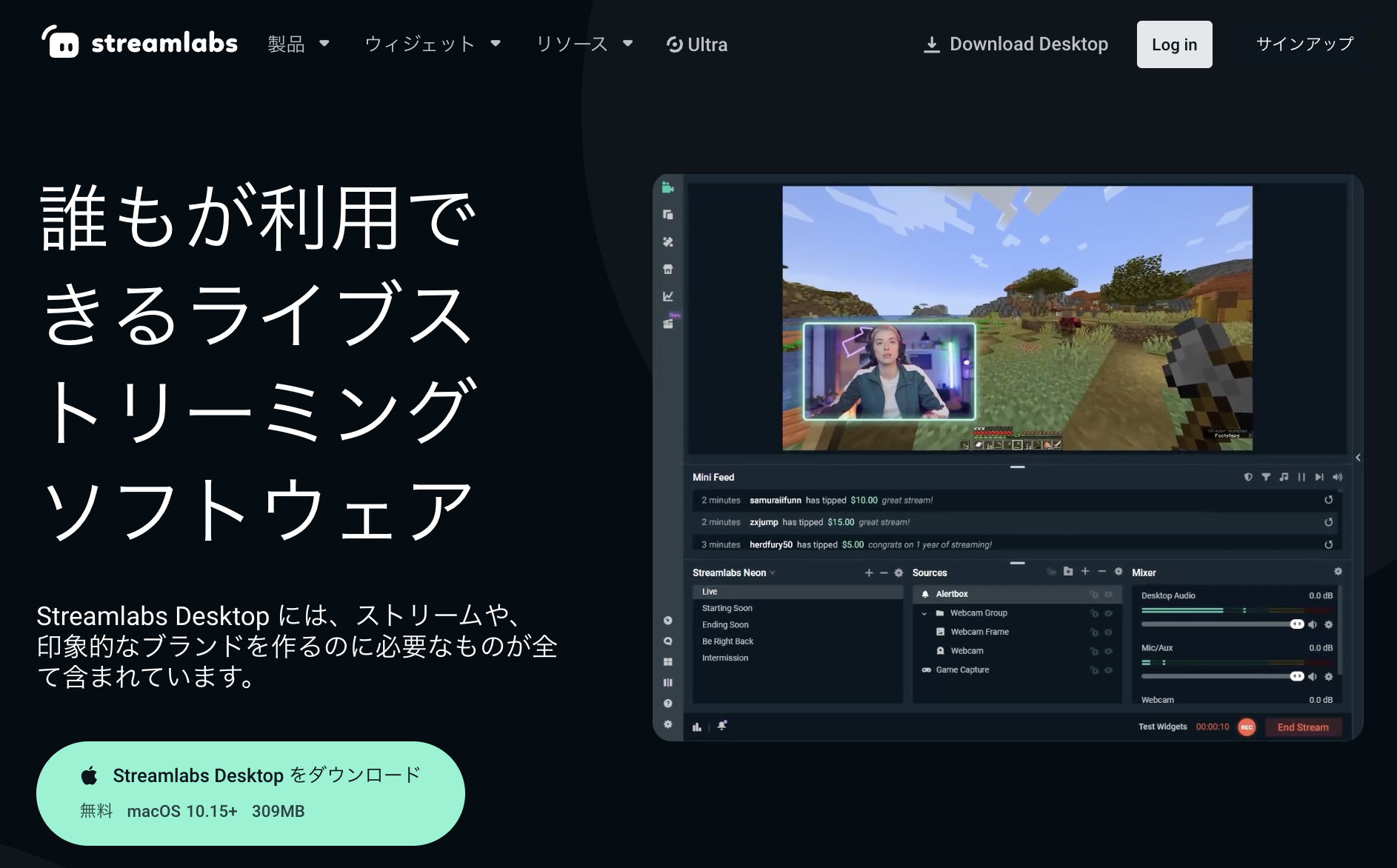Open the Mixer panel gear settings
Image resolution: width=1397 pixels, height=868 pixels.
1338,572
